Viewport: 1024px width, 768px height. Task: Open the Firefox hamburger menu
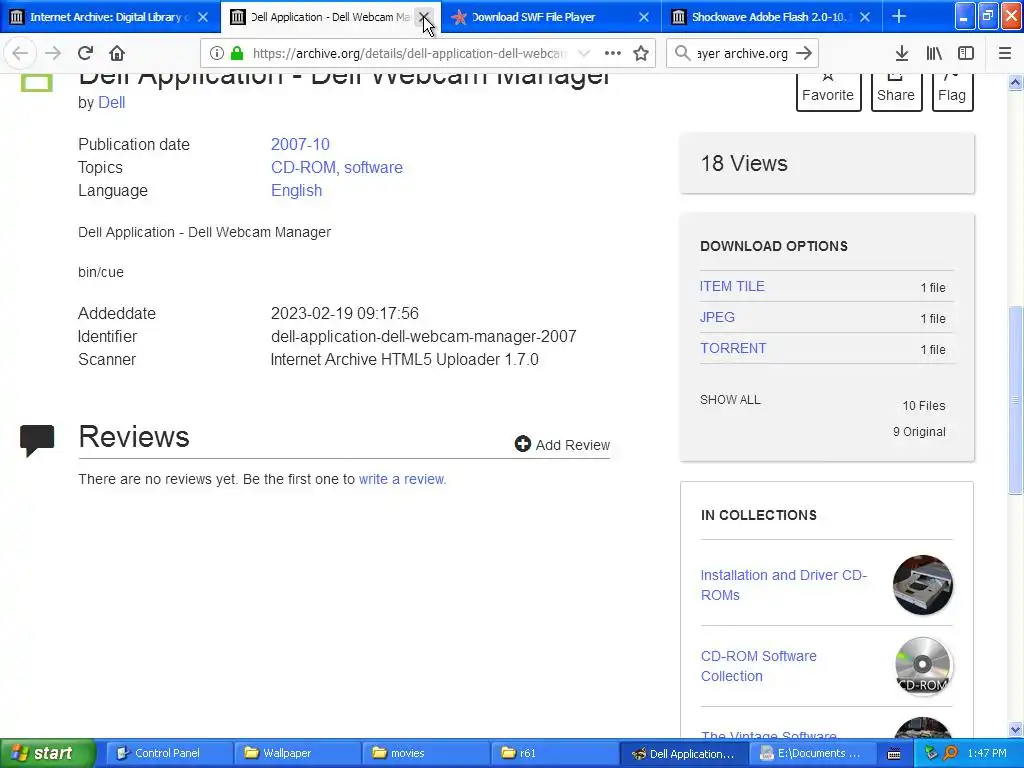click(1004, 53)
